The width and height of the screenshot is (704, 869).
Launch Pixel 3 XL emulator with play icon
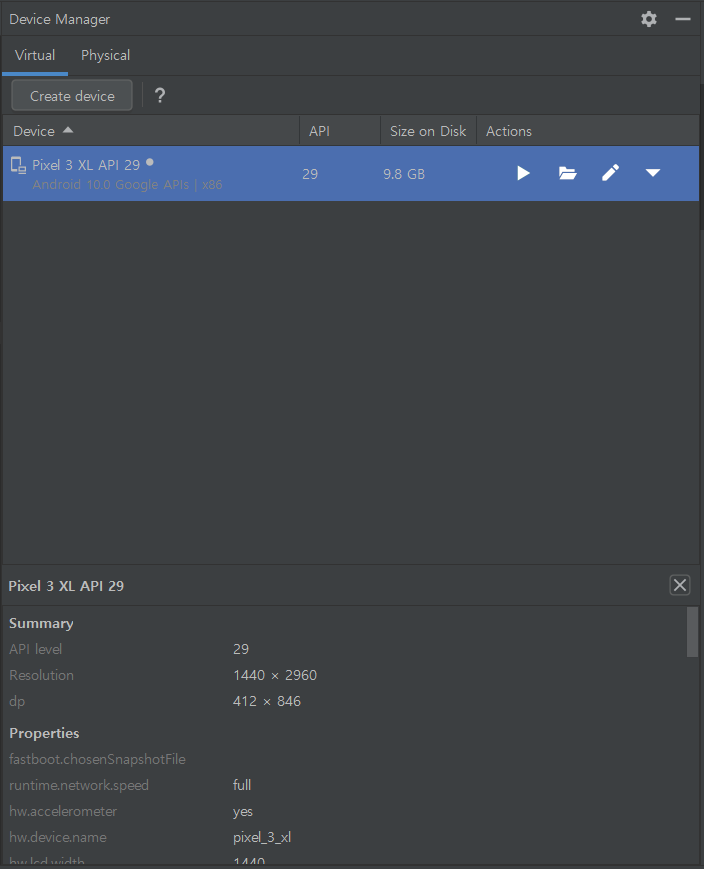[x=523, y=173]
